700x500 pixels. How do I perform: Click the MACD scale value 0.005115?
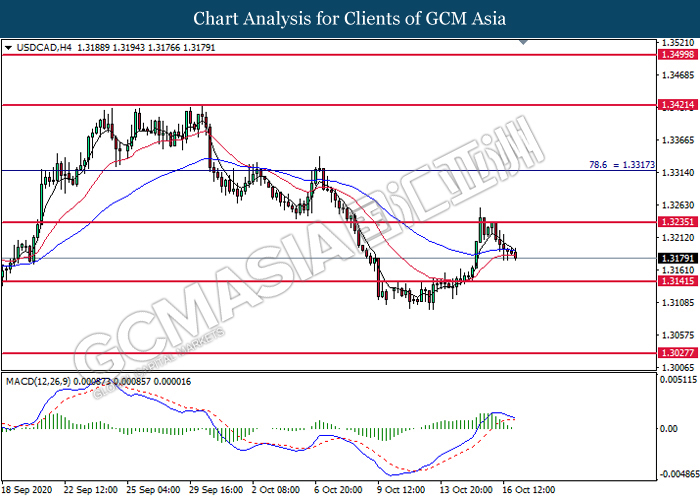(678, 379)
